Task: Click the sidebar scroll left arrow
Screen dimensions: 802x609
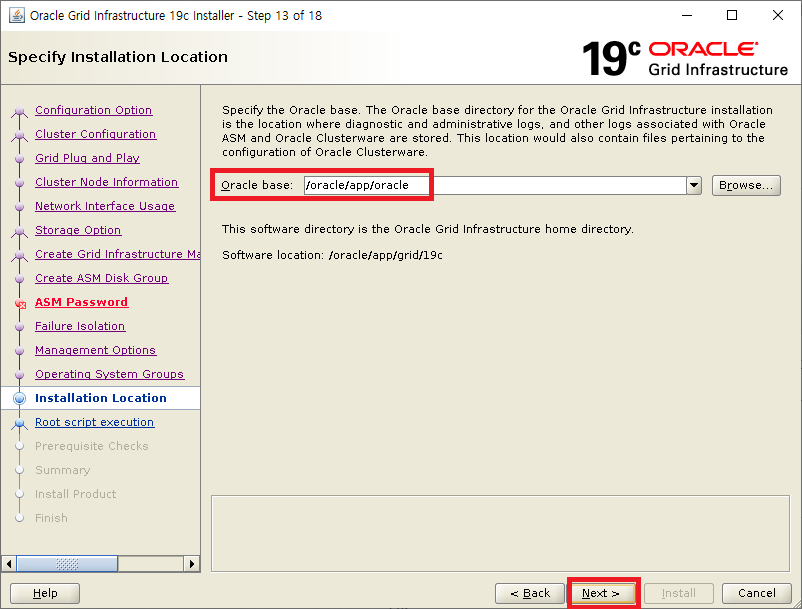Action: [9, 564]
